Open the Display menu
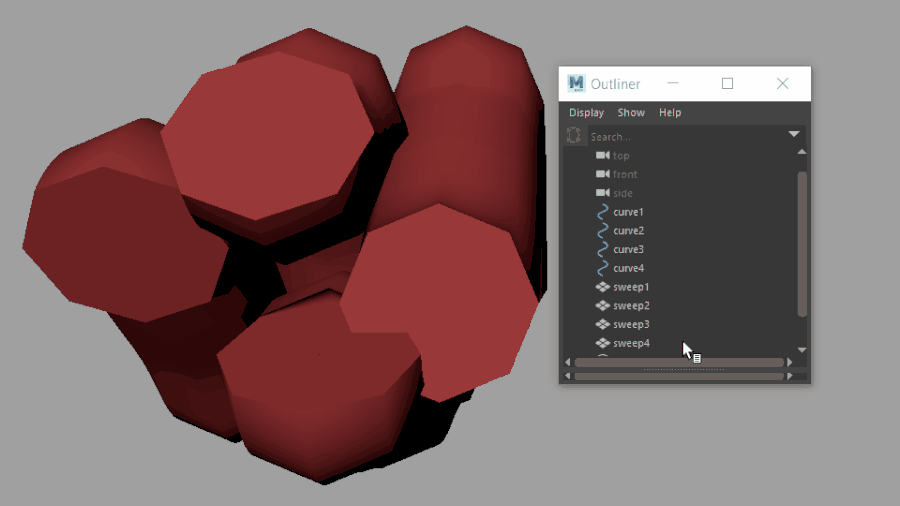This screenshot has width=900, height=506. tap(586, 112)
